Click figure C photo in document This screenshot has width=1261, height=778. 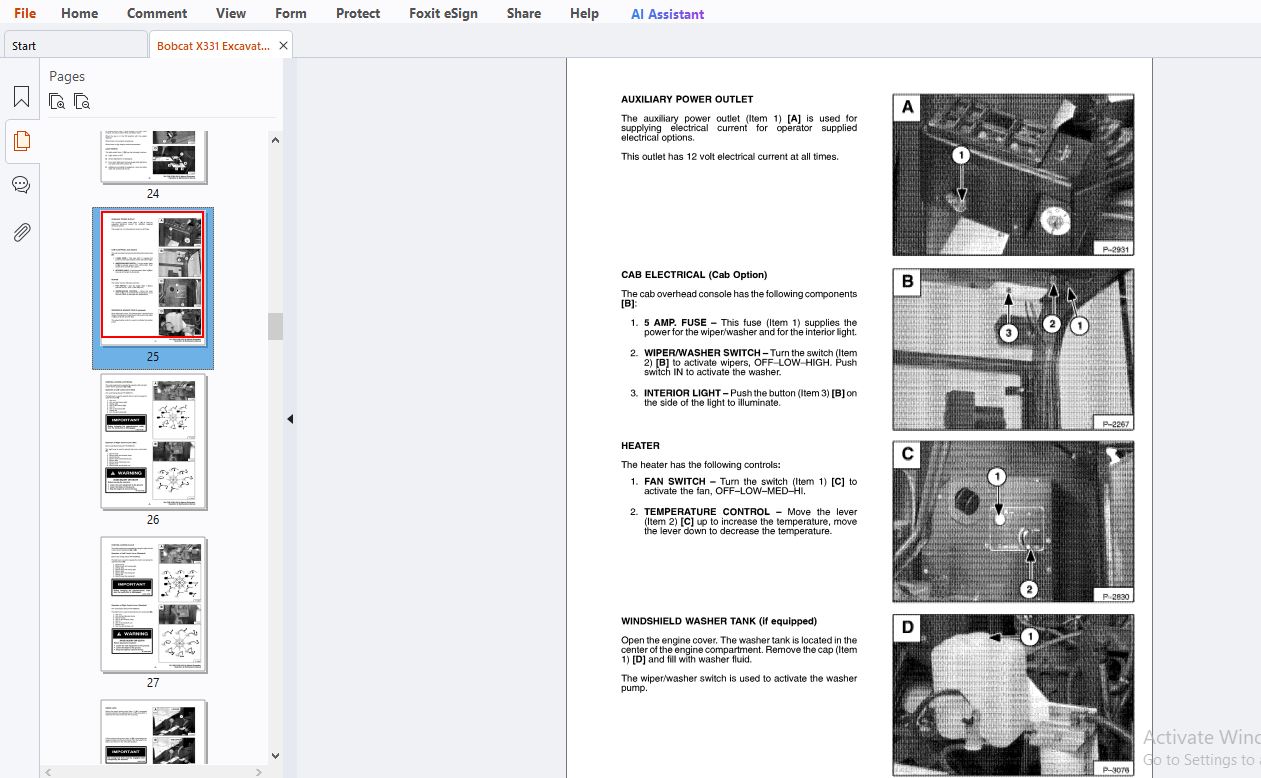pyautogui.click(x=1013, y=522)
